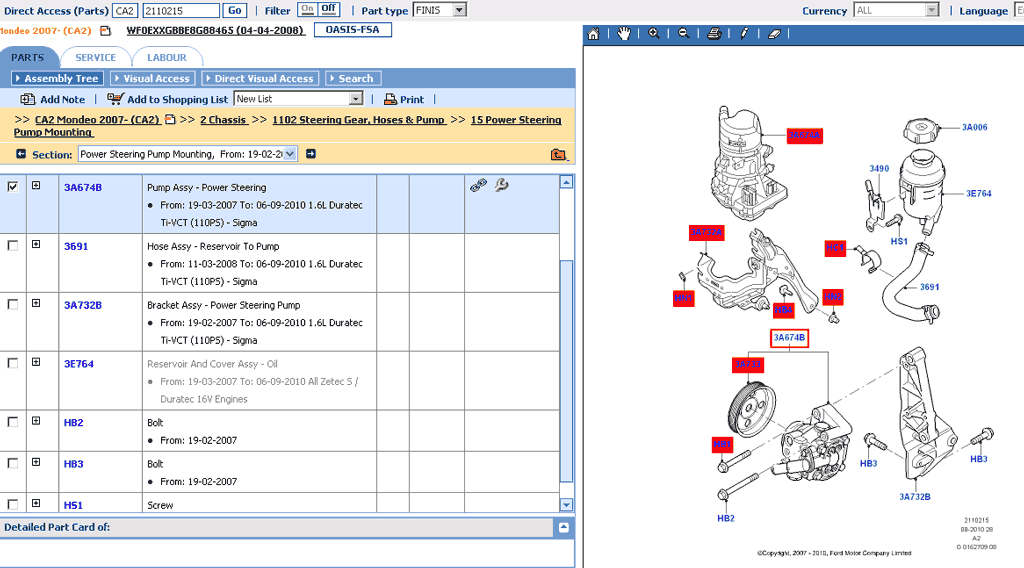Click the parts list scroll down arrow
1024x568 pixels.
pyautogui.click(x=566, y=505)
